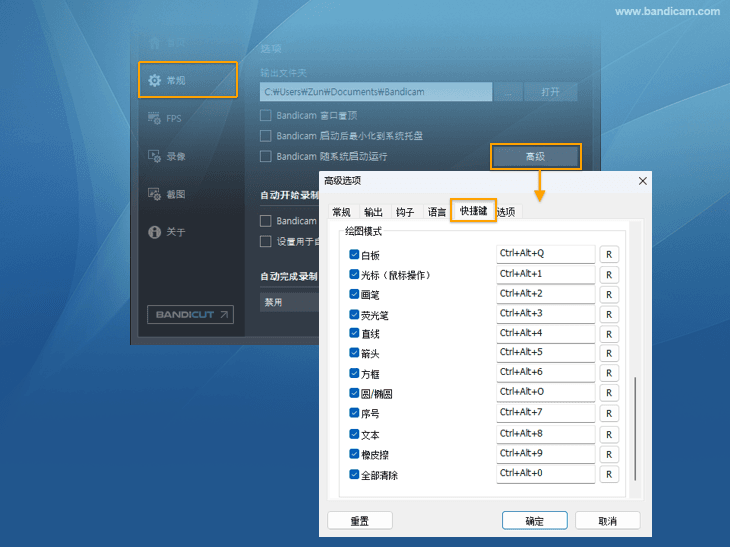Reset the 圆/椭圆 hotkey with R button
This screenshot has width=730, height=547.
point(609,393)
